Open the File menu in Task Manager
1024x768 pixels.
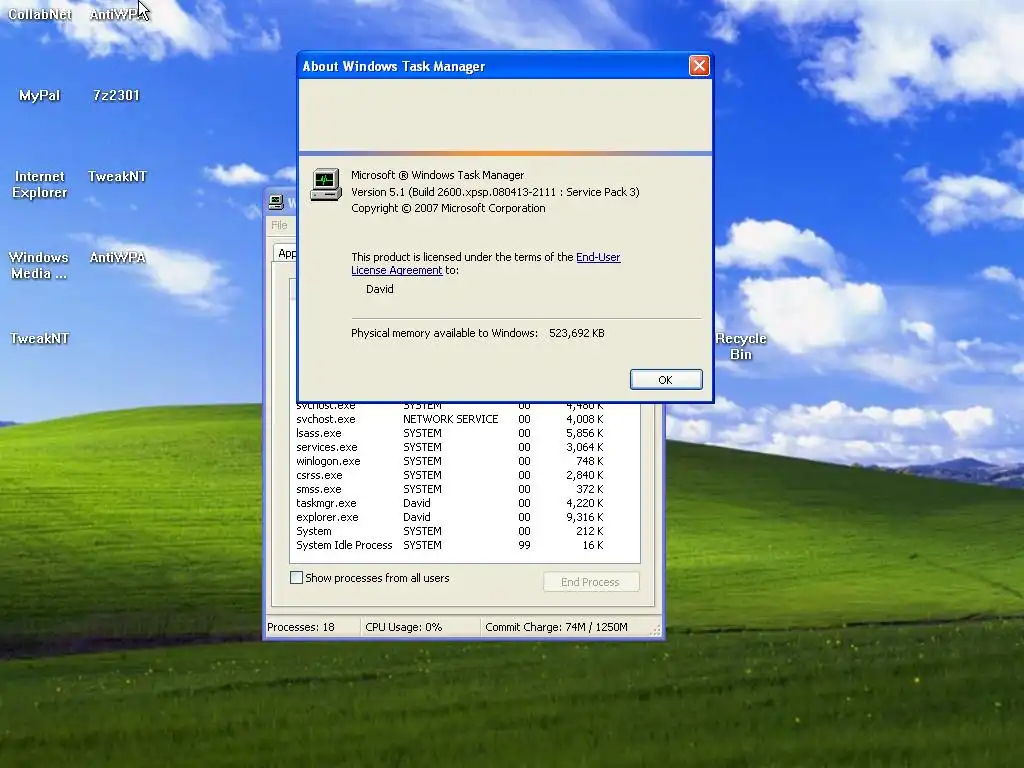click(x=279, y=225)
